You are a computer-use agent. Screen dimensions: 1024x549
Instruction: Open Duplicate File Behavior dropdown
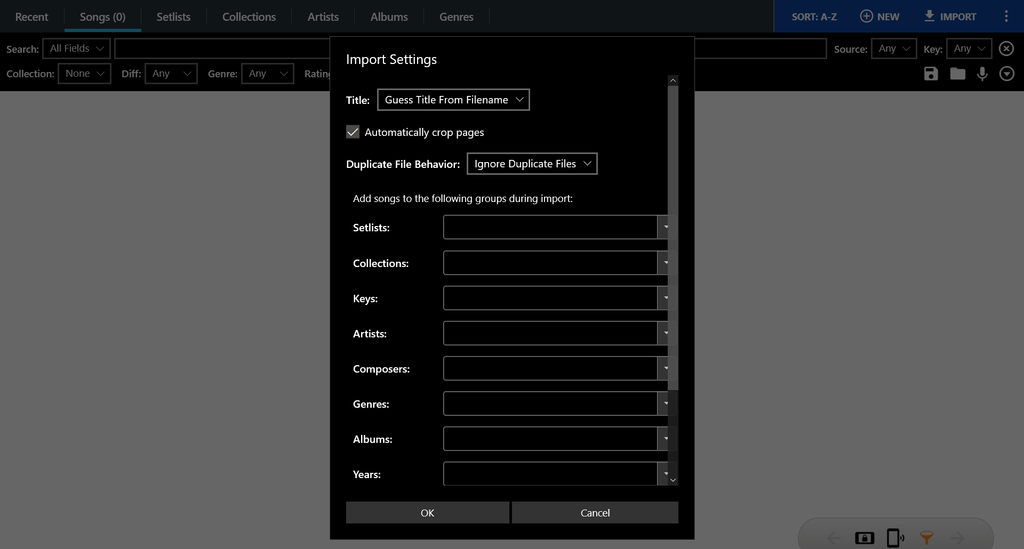[x=532, y=164]
